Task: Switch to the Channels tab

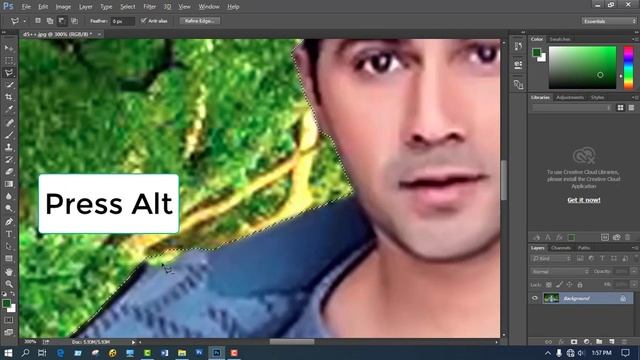Action: [x=561, y=248]
